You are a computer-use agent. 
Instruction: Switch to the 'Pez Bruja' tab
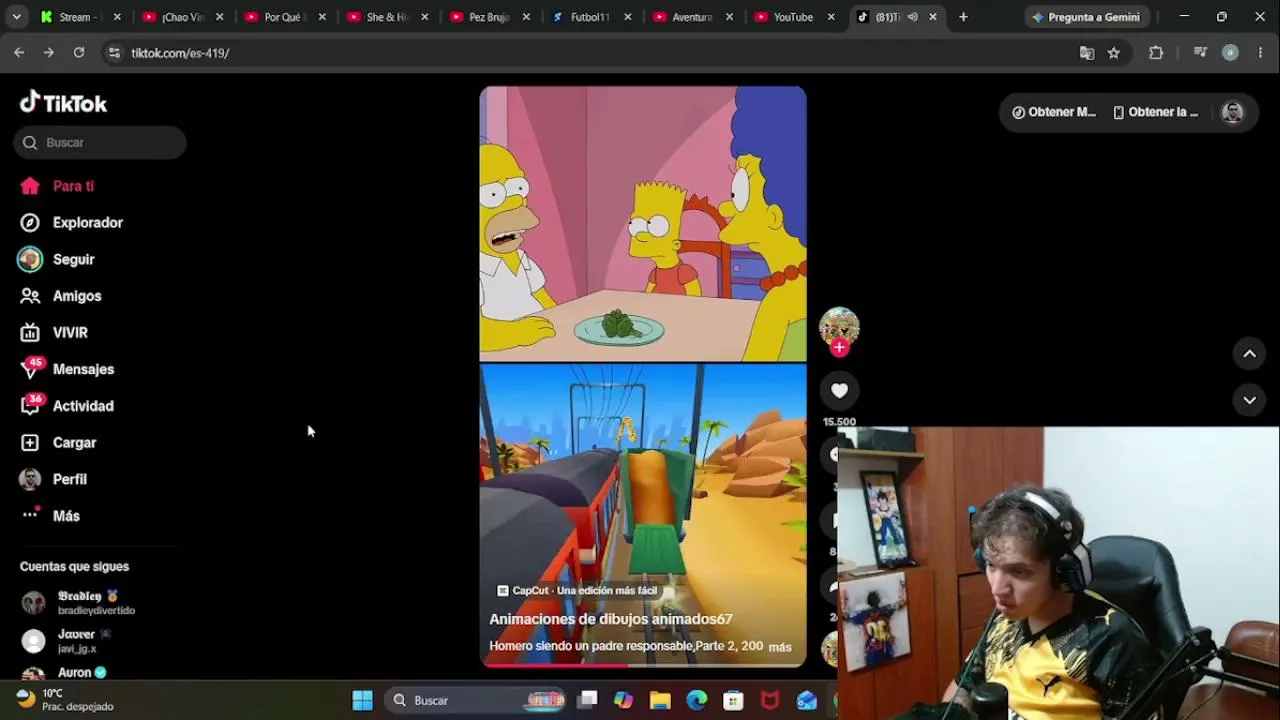(488, 17)
